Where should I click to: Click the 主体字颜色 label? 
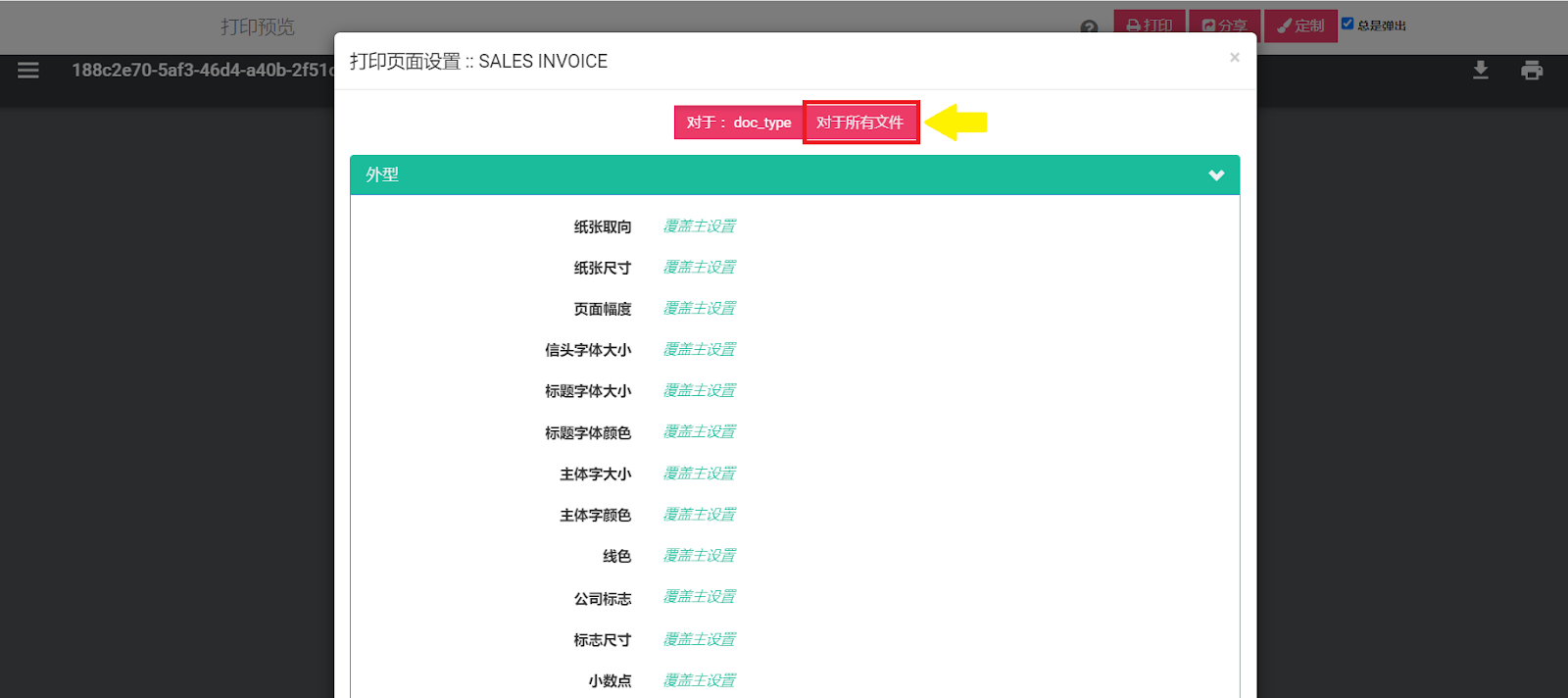pos(595,515)
